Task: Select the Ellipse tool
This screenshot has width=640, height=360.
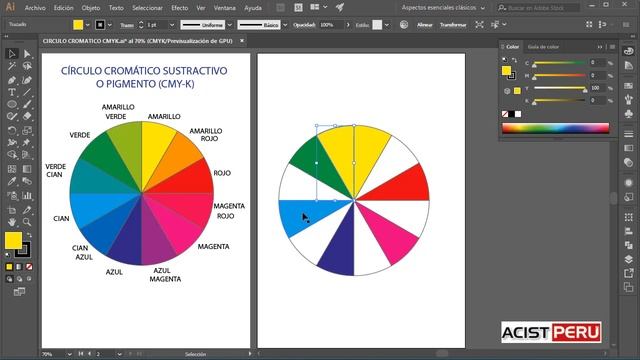Action: (12, 104)
